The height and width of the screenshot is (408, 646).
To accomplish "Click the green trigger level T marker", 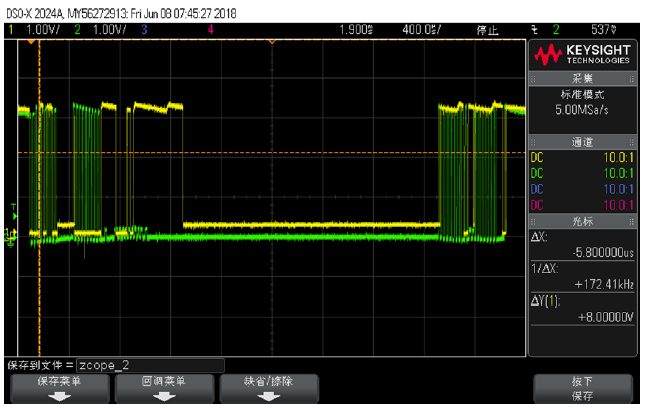I will click(x=14, y=213).
